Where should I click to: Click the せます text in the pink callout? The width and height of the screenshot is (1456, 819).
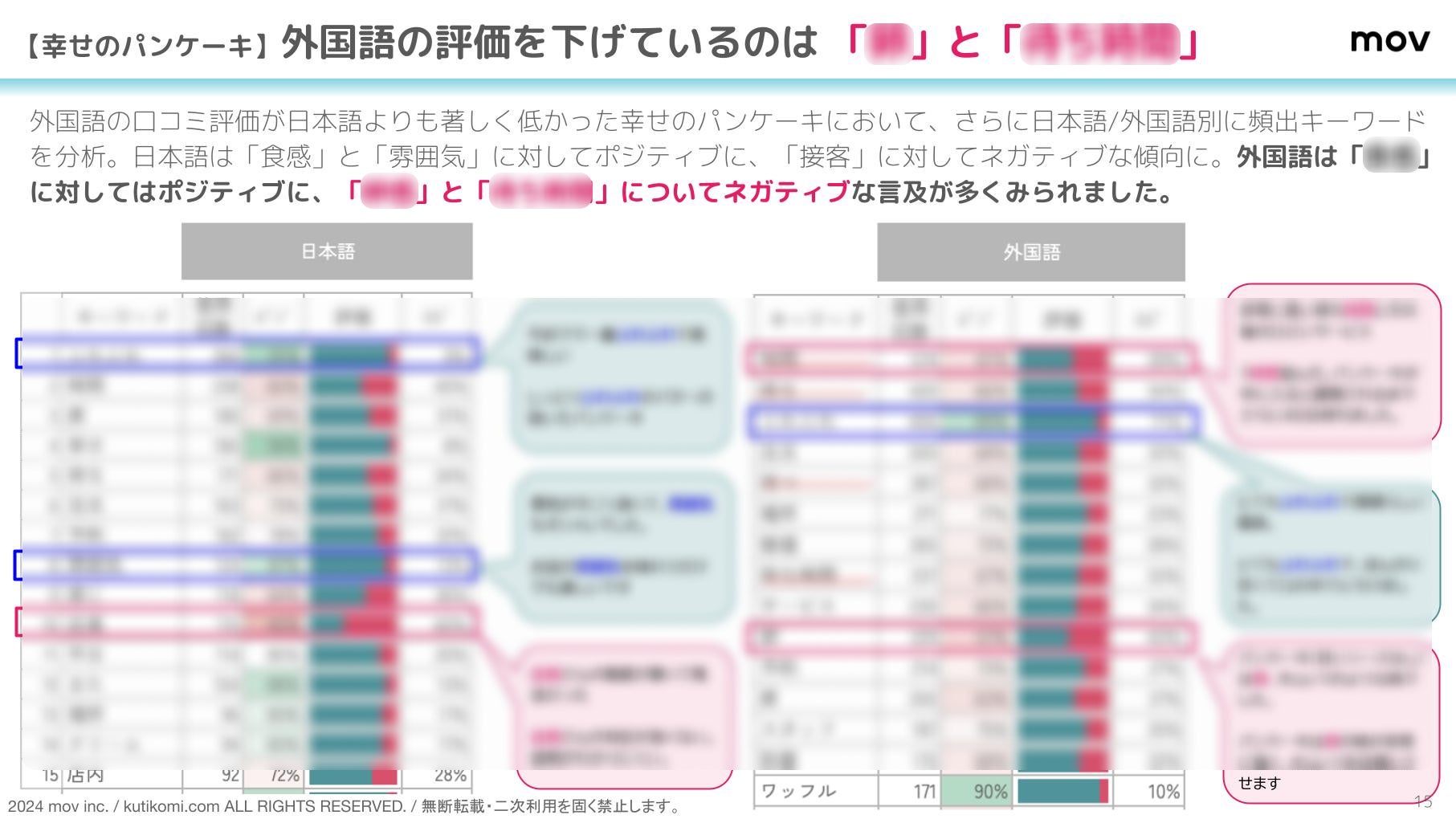[1259, 783]
